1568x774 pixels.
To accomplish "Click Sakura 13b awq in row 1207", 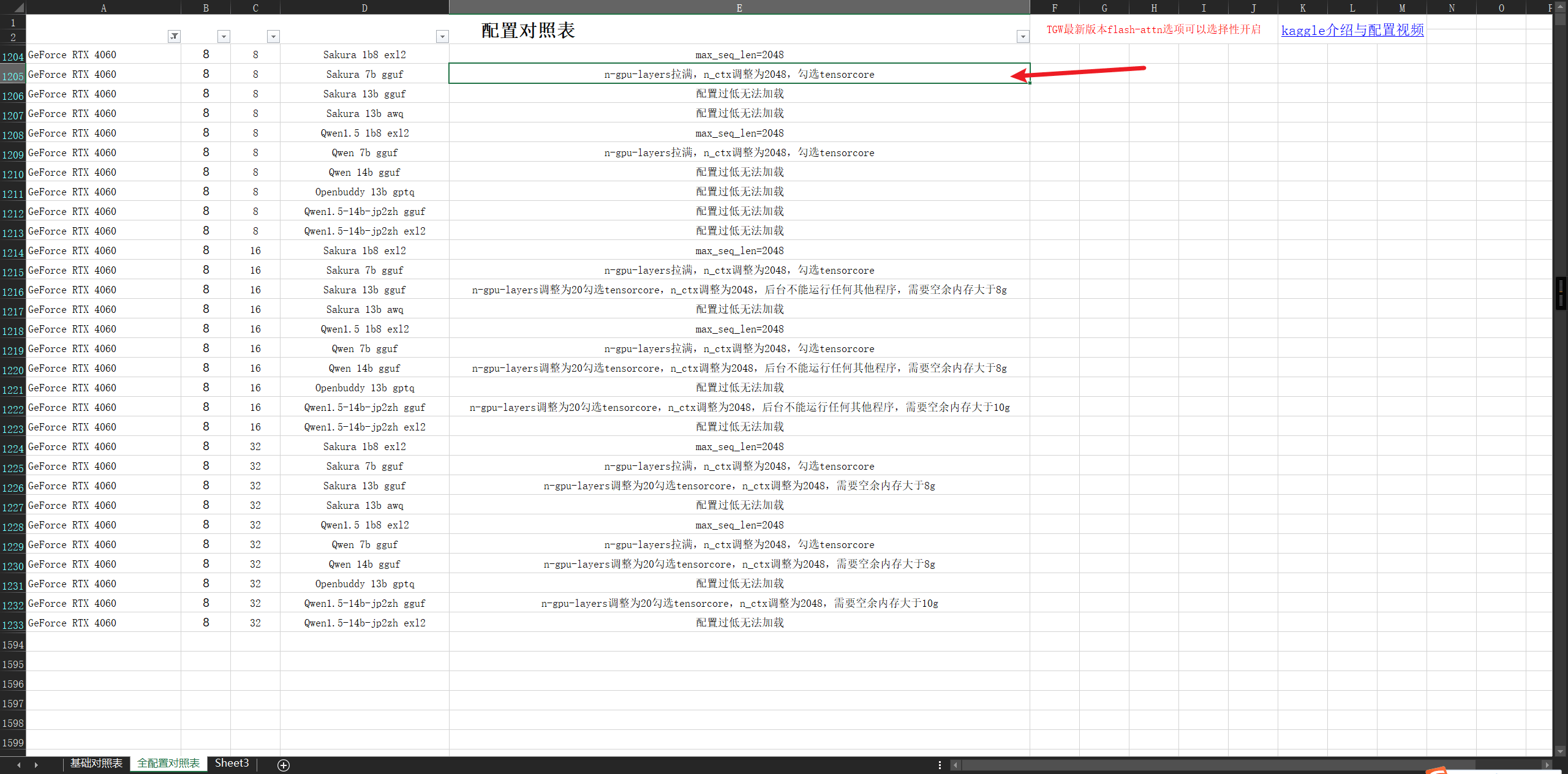I will 364,113.
